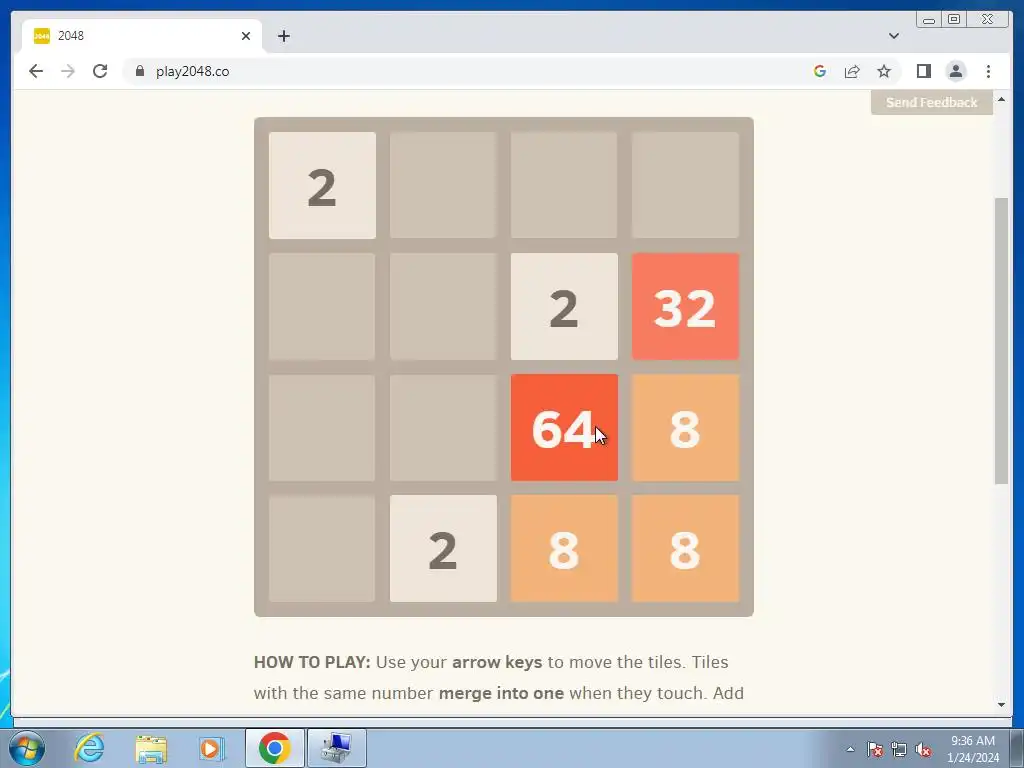Expand the tab search chevron

pyautogui.click(x=894, y=36)
